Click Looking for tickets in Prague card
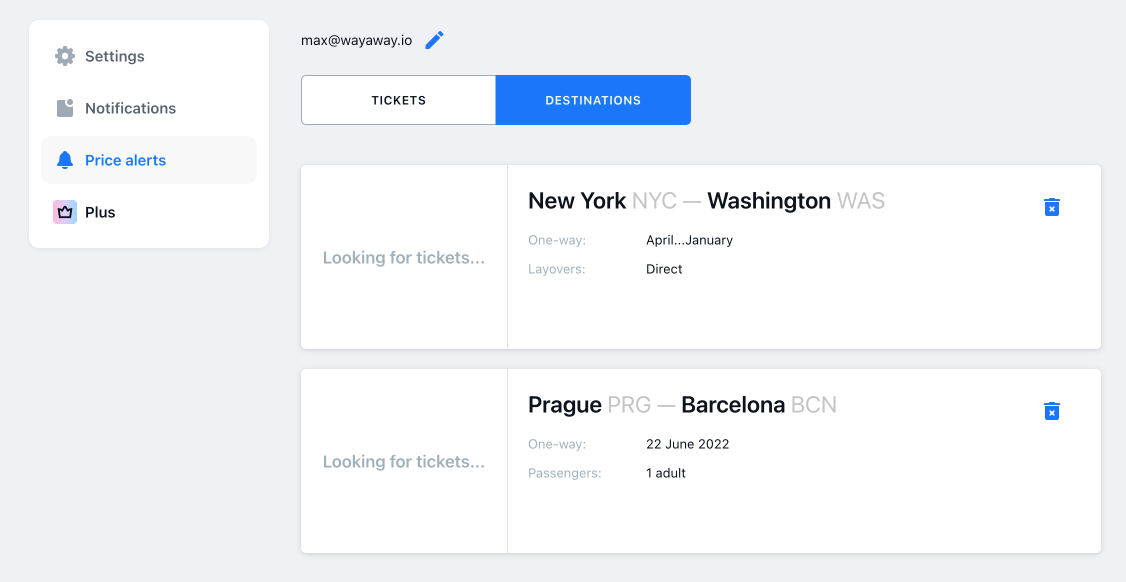1126x582 pixels. tap(404, 462)
